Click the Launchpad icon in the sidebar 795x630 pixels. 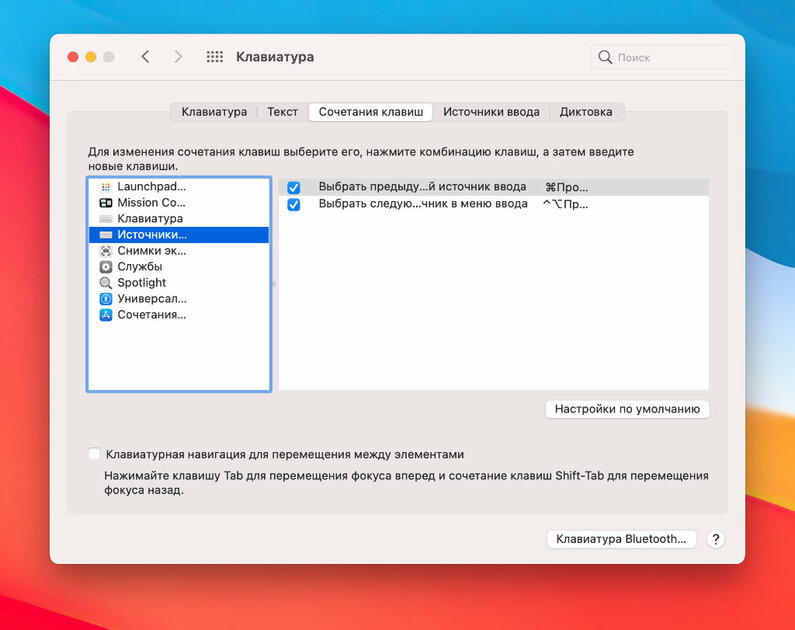pos(105,187)
